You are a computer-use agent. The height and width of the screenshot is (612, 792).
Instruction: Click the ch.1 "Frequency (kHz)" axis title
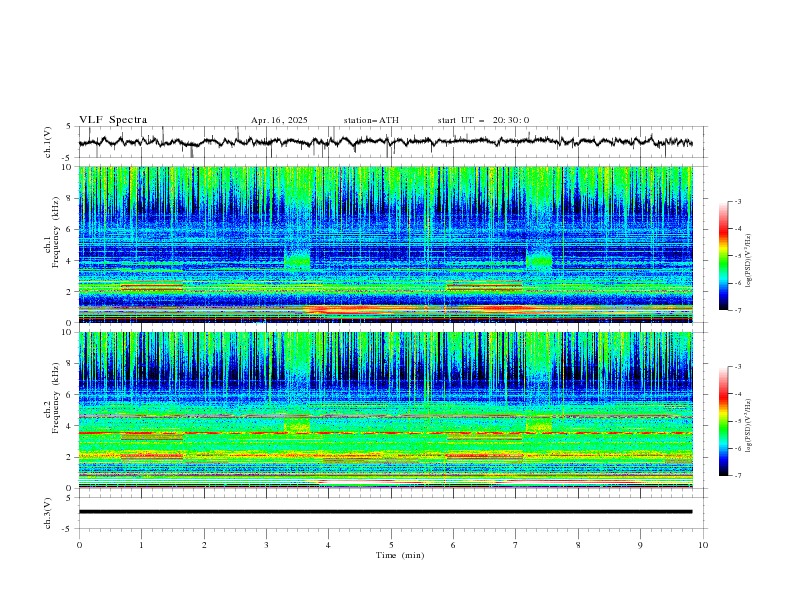[55, 233]
